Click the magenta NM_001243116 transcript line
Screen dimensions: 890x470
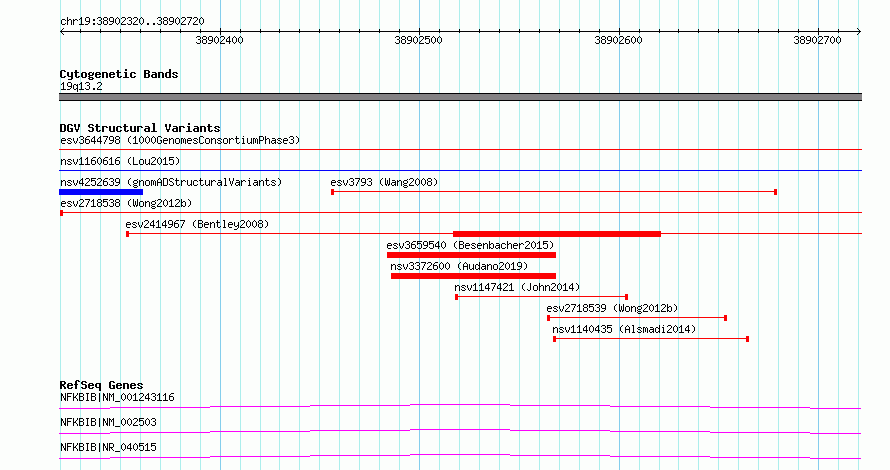[x=460, y=406]
